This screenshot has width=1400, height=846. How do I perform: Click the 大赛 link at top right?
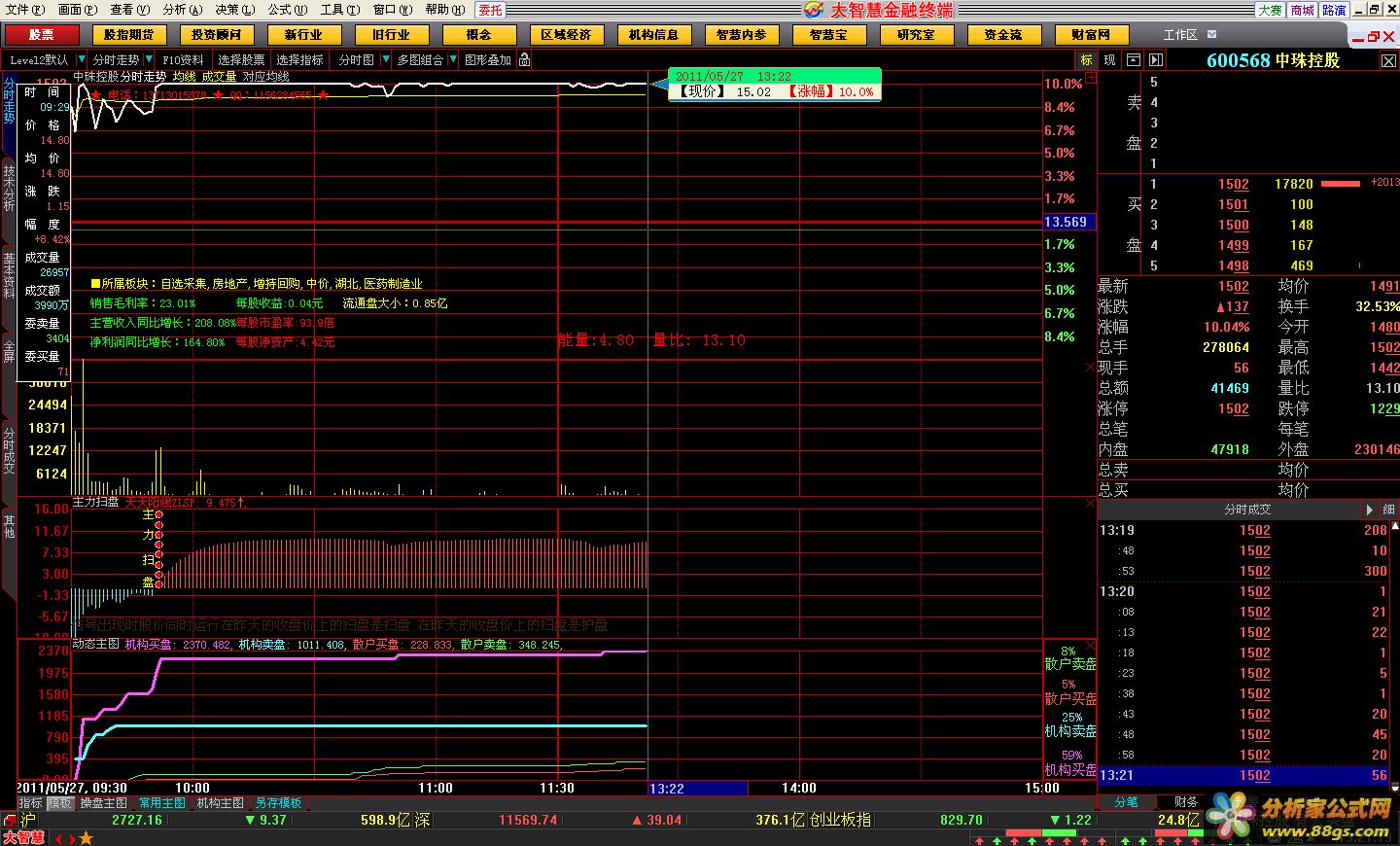(x=1270, y=10)
